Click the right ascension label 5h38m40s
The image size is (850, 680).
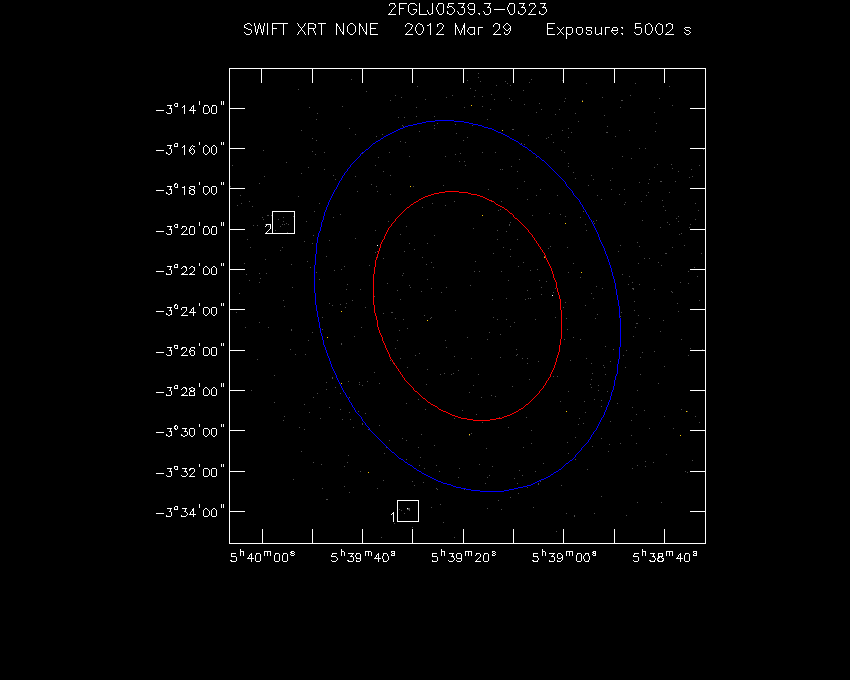click(x=665, y=557)
